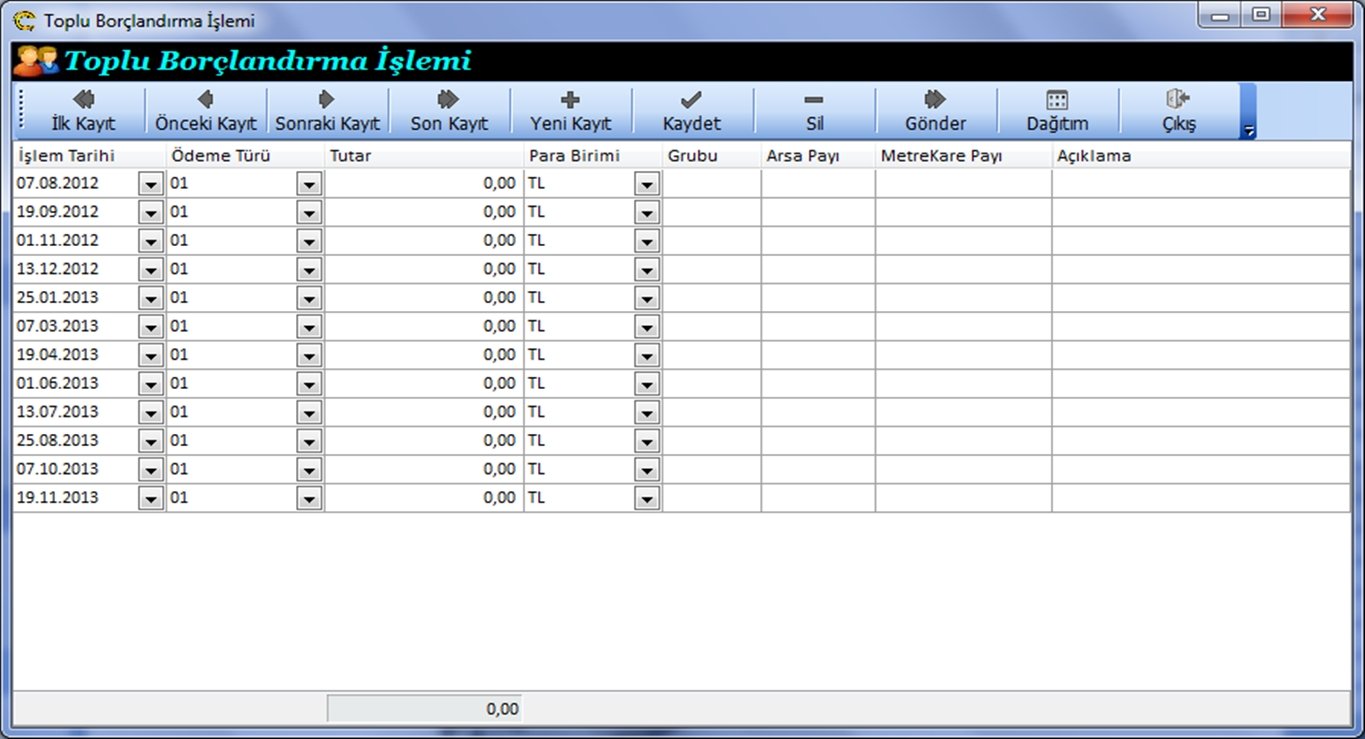Open date dropdown for 07.08.2012 row
Image resolution: width=1365 pixels, height=739 pixels.
coord(151,184)
